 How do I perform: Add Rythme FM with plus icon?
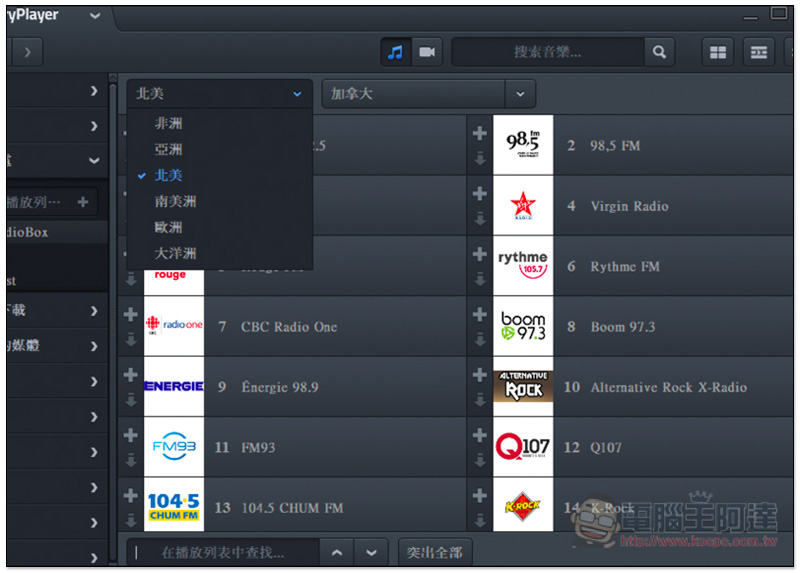pyautogui.click(x=479, y=254)
